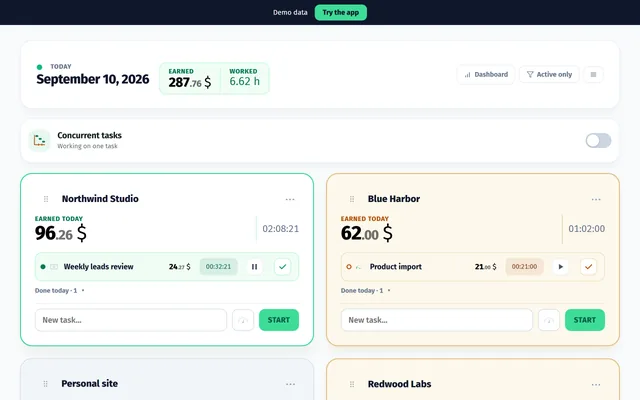Open the hamburger menu in the header

click(593, 75)
